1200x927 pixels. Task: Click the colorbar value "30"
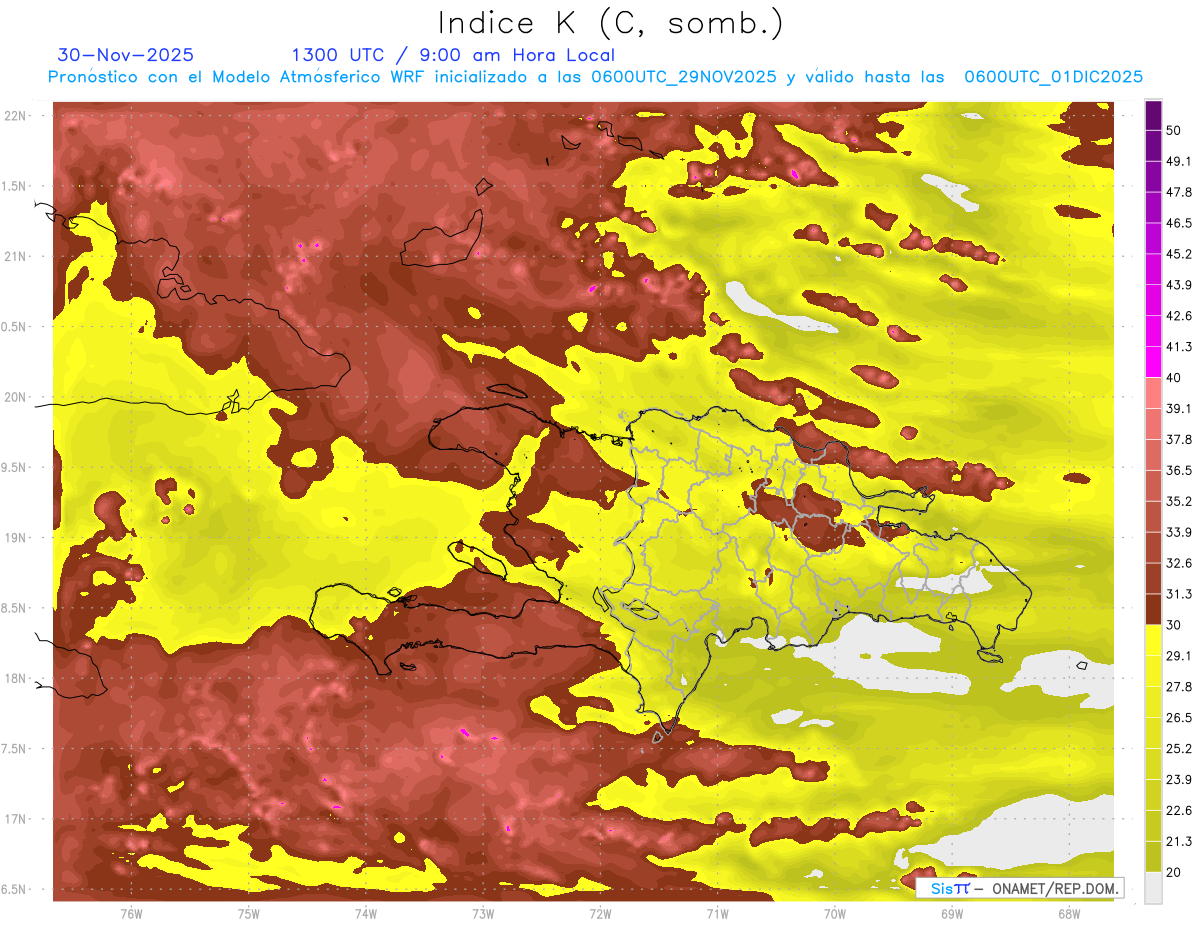1174,625
